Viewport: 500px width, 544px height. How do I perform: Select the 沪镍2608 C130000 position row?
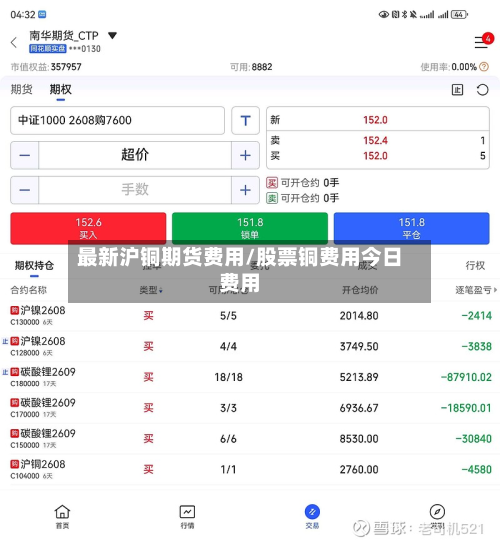click(250, 316)
